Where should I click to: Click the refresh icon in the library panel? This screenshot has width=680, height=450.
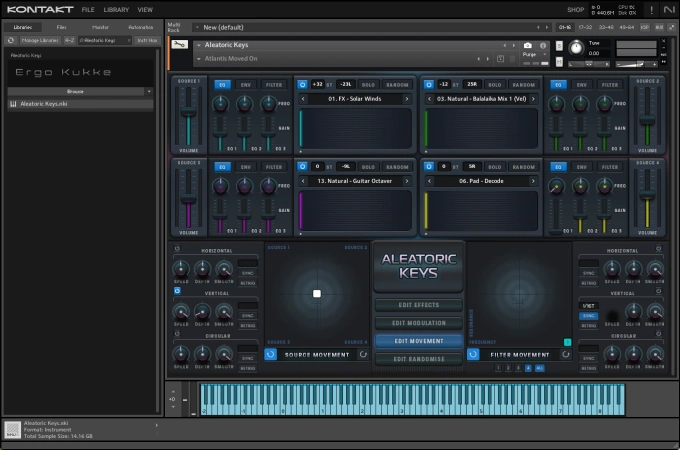10,40
